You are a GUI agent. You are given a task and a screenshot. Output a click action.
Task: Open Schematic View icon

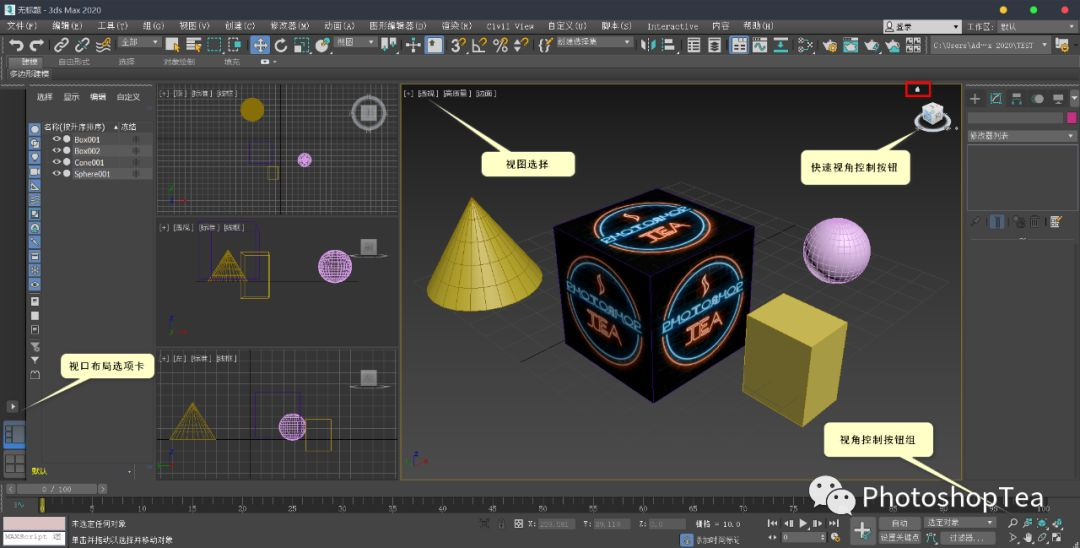(780, 45)
